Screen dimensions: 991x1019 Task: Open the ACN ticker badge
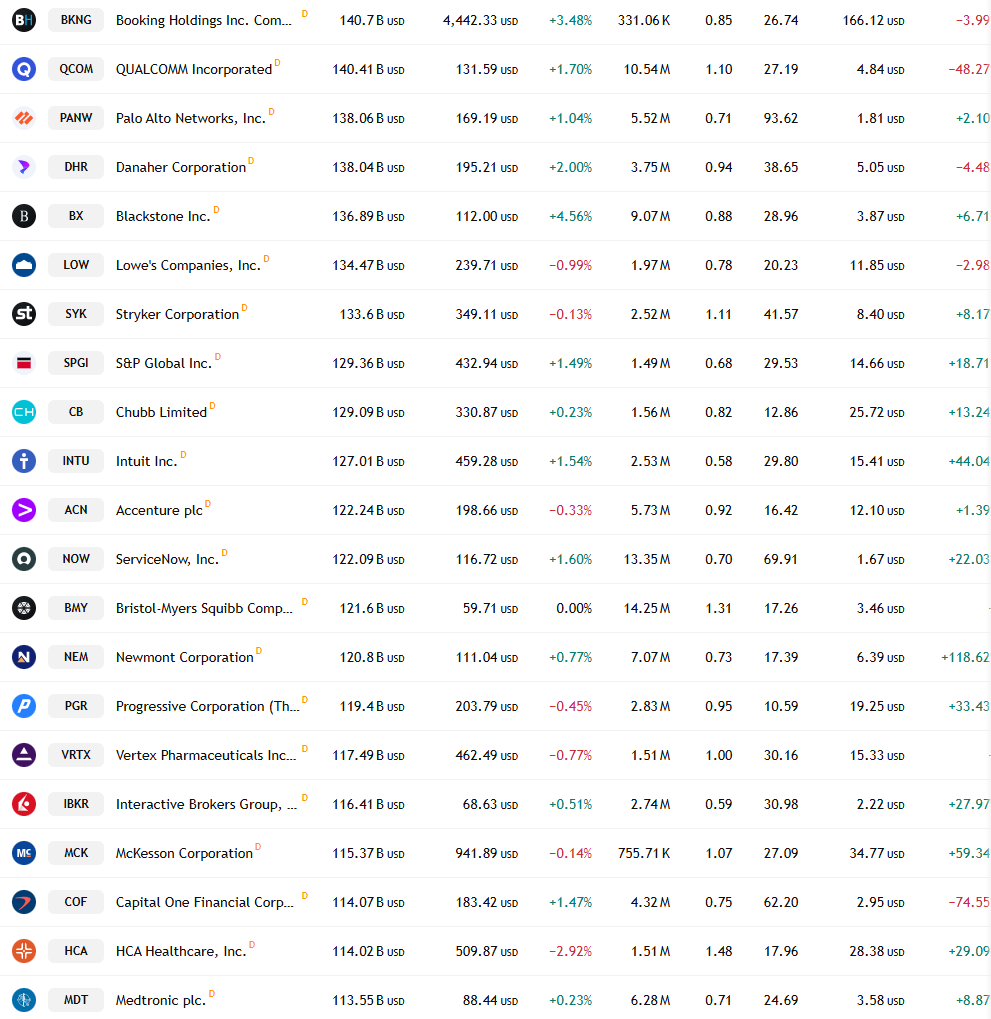click(x=76, y=510)
